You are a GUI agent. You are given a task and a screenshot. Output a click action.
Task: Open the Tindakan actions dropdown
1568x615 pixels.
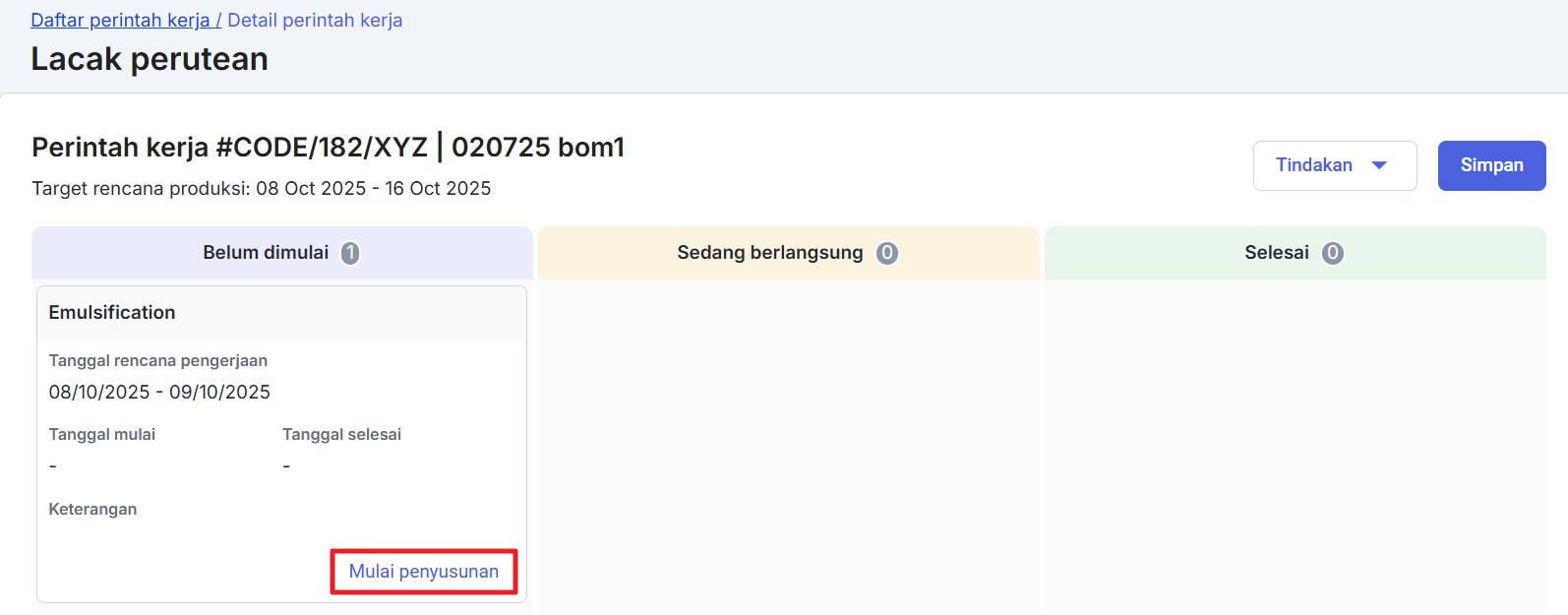(1334, 165)
